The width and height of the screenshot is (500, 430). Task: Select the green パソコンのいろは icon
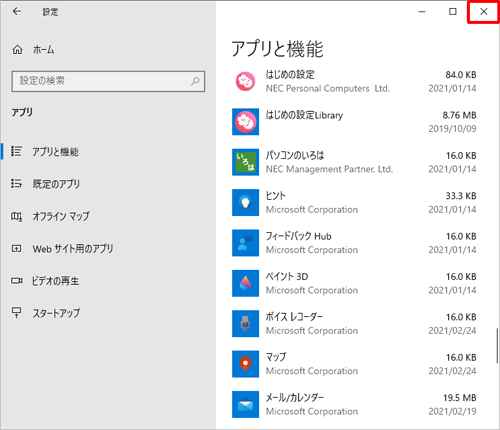tap(246, 162)
